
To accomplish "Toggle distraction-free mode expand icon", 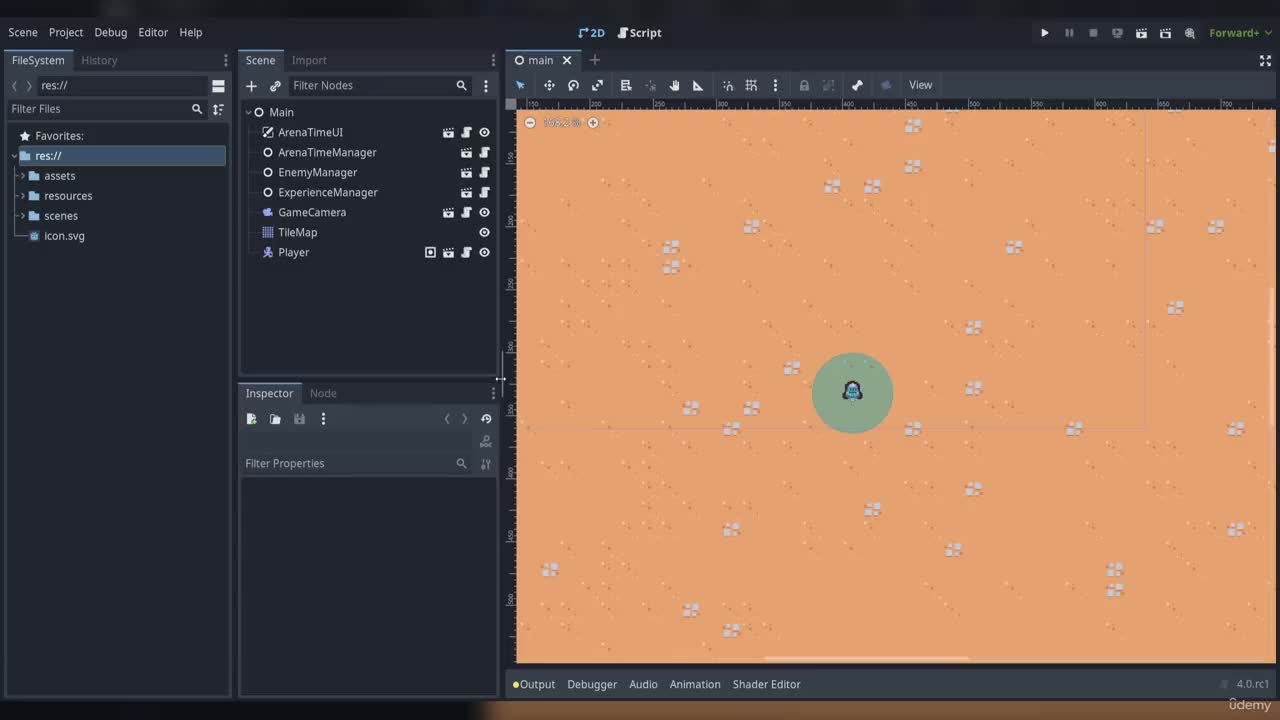I will pyautogui.click(x=1265, y=60).
